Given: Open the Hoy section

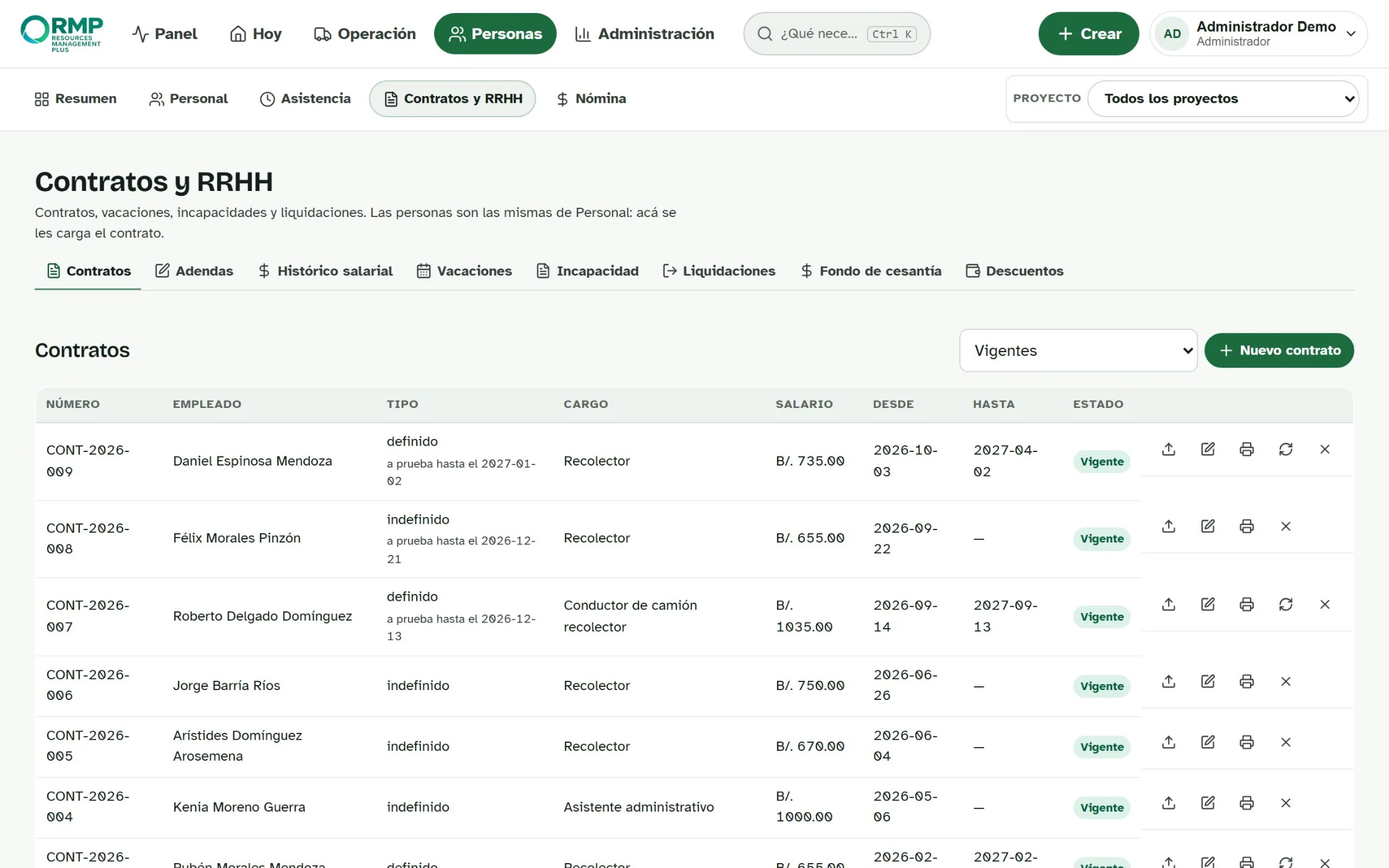Looking at the screenshot, I should [255, 33].
